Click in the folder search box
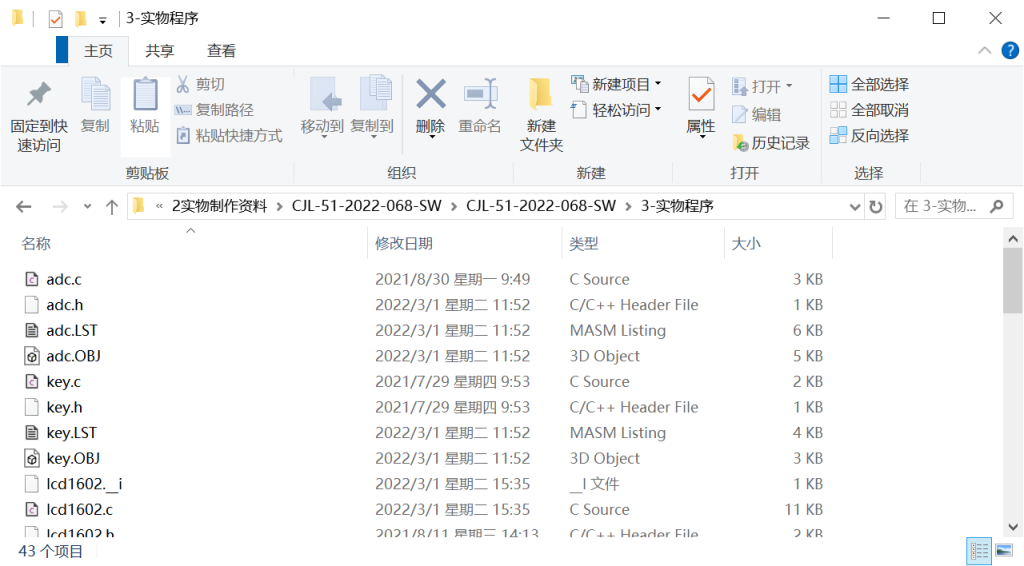This screenshot has height=566, width=1024. (x=943, y=207)
